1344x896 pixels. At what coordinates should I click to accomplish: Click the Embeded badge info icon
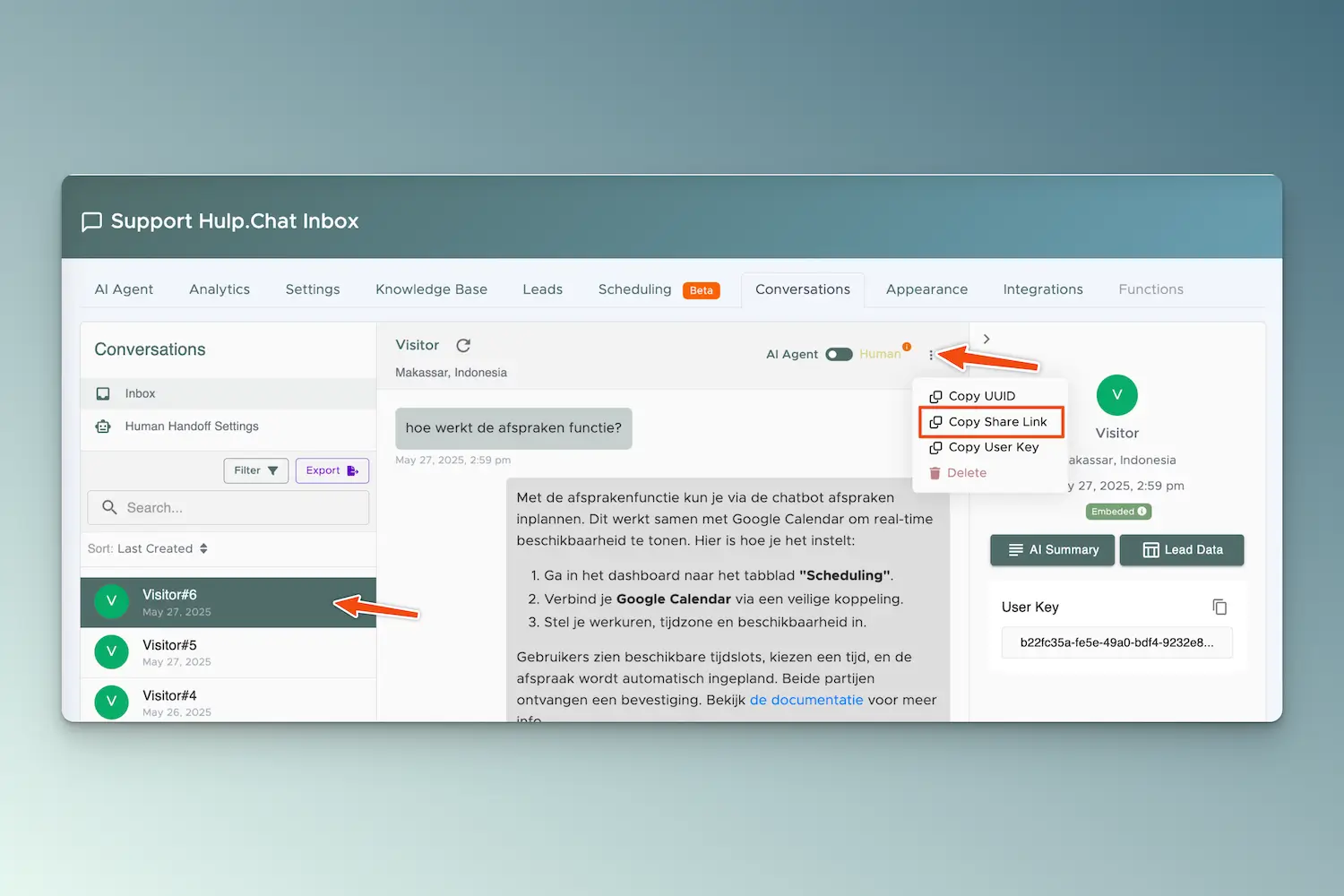point(1142,512)
